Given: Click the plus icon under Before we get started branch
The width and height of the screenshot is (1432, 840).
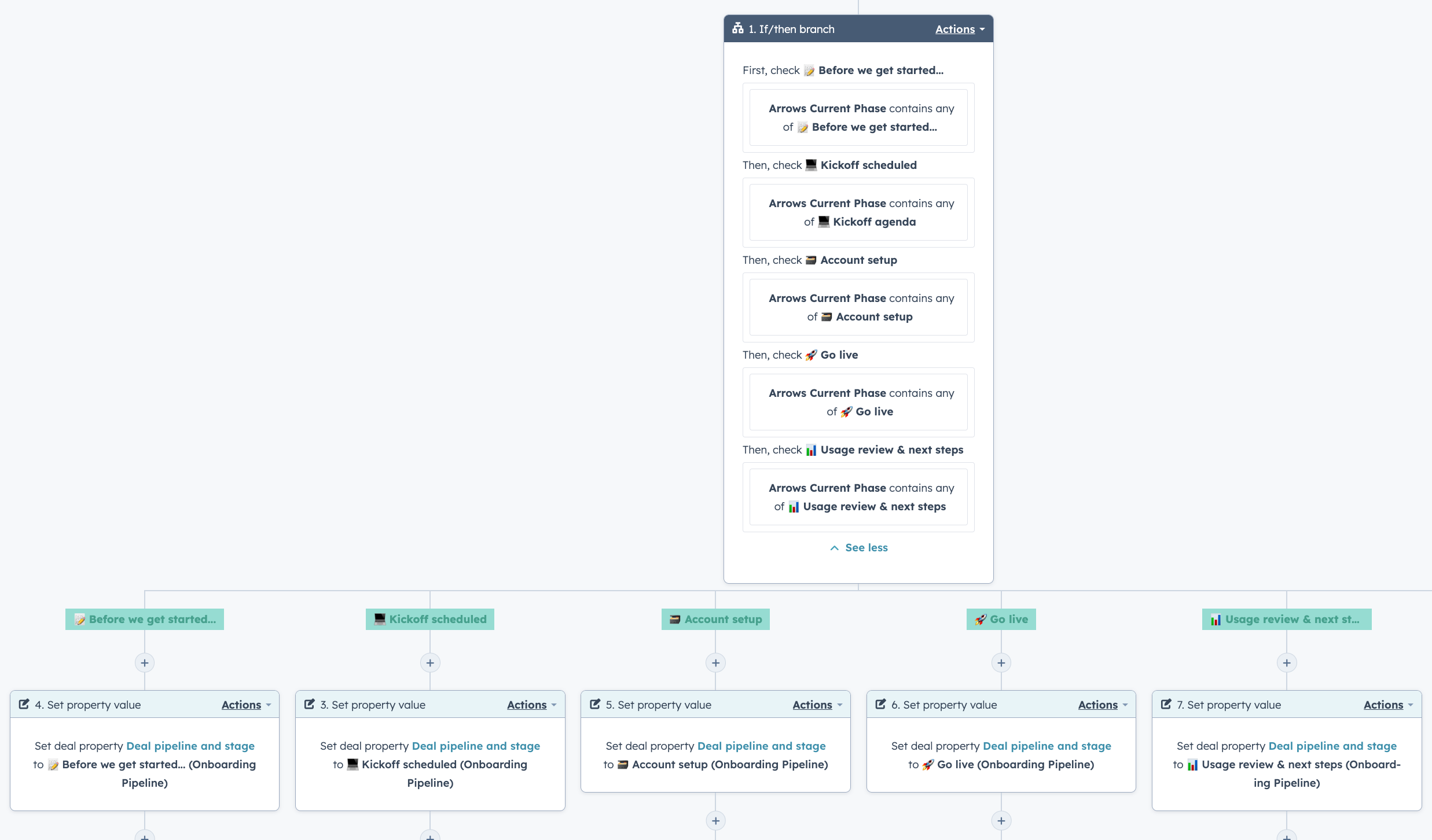Looking at the screenshot, I should [145, 662].
